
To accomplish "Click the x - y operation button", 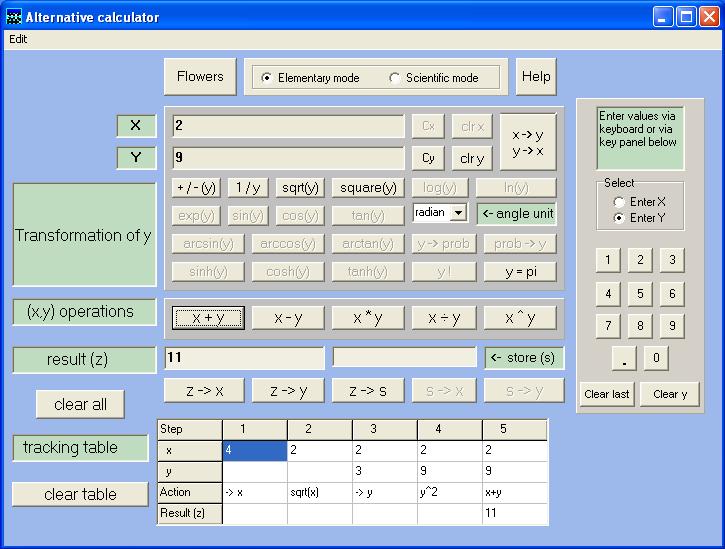I will point(288,318).
